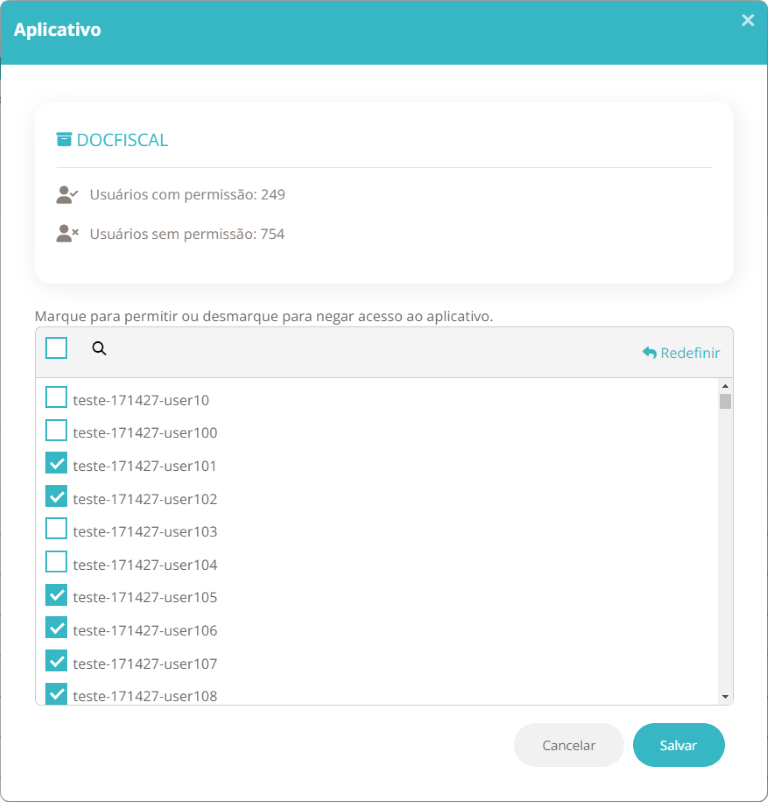
Task: Click the teste-171427-user107 label
Action: [x=145, y=663]
